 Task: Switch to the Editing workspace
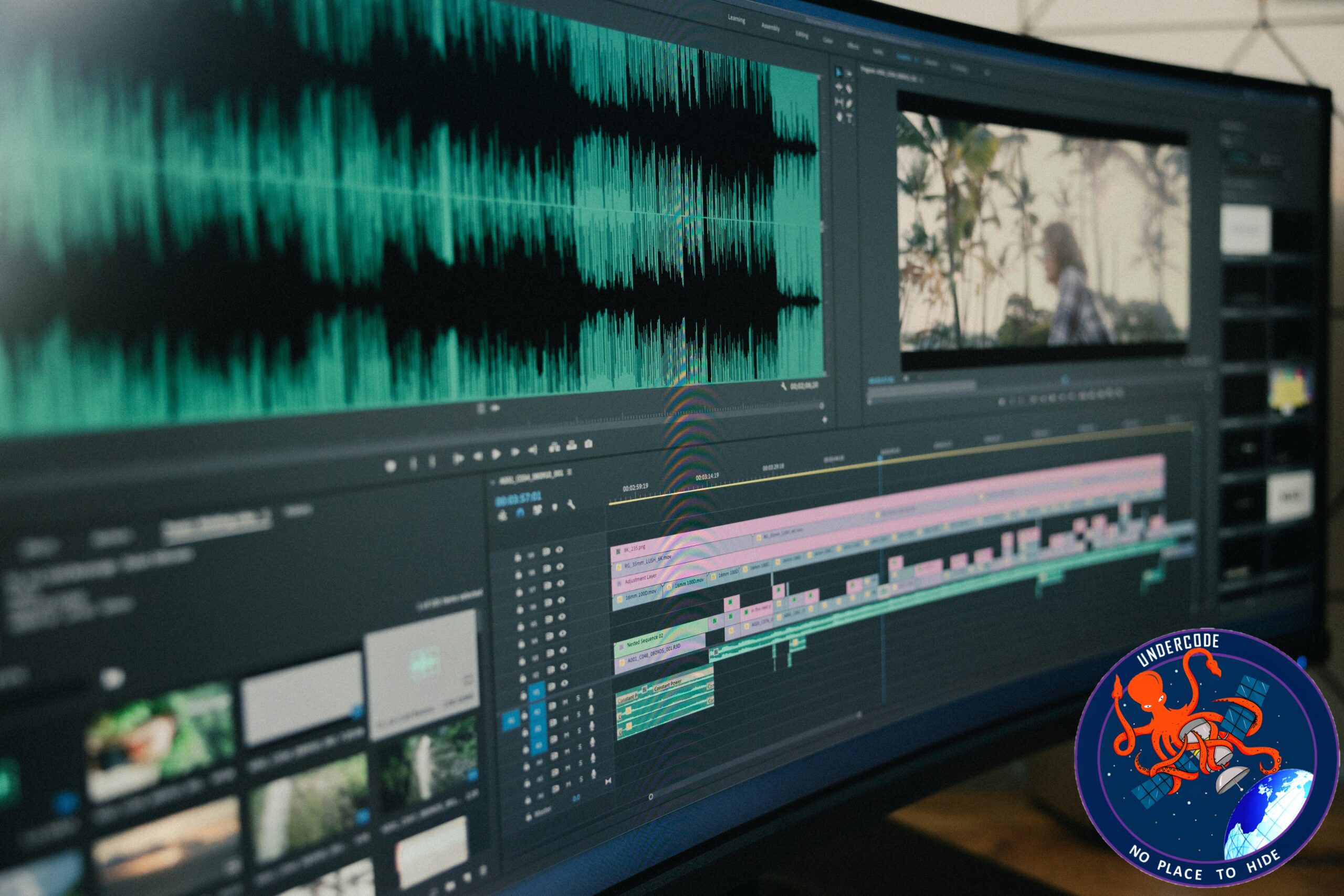802,34
